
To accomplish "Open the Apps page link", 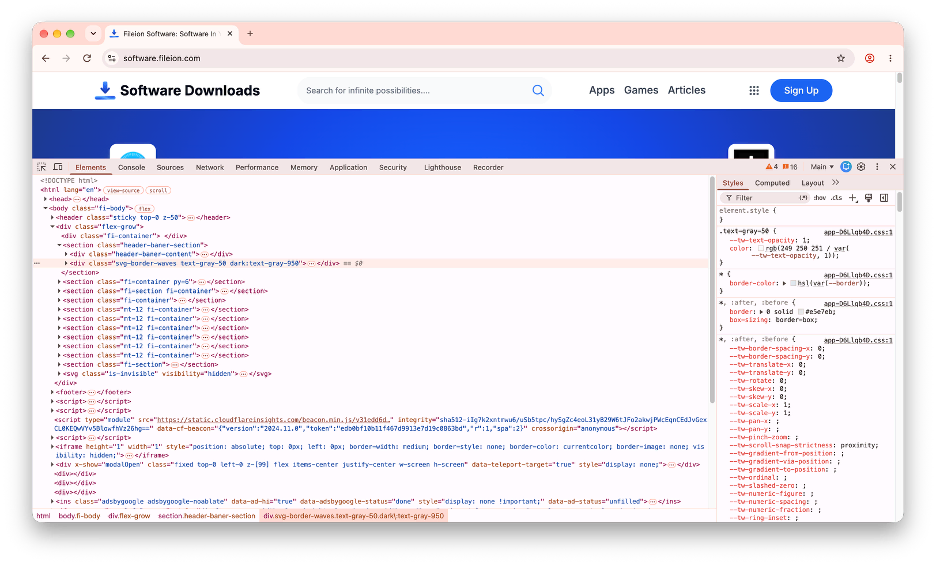I will (601, 90).
